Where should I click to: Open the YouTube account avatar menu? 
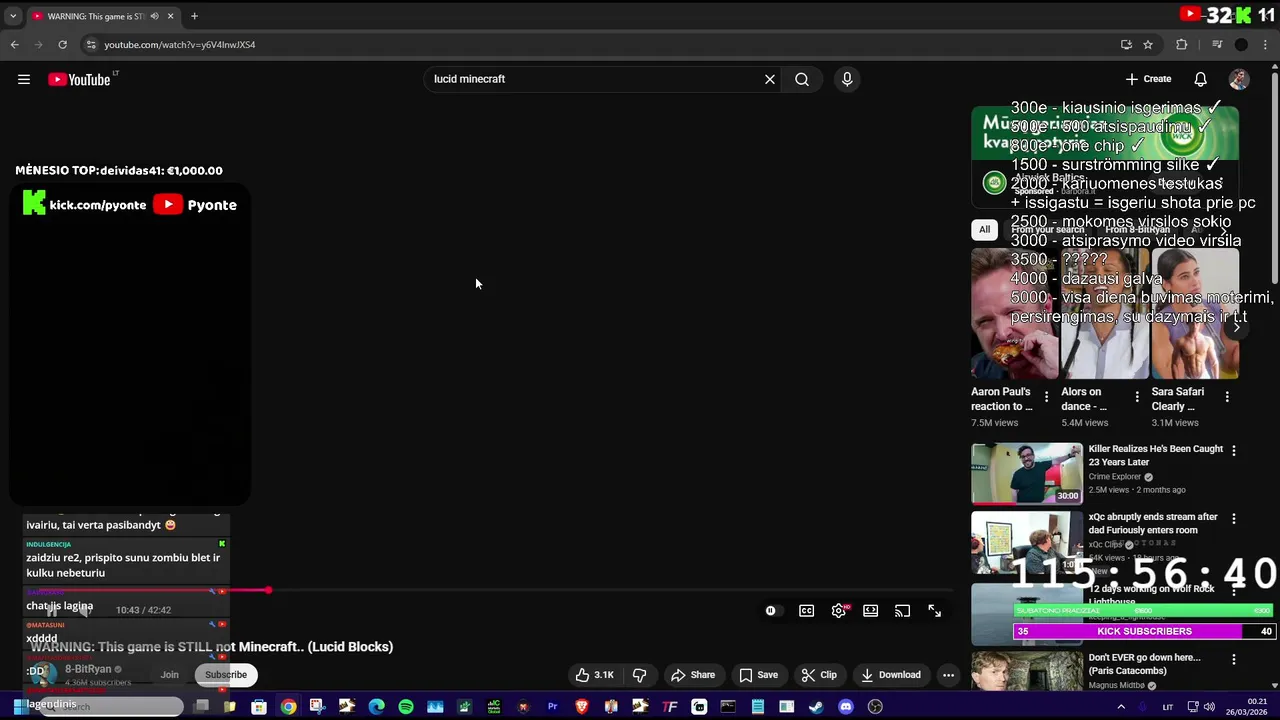(x=1239, y=79)
